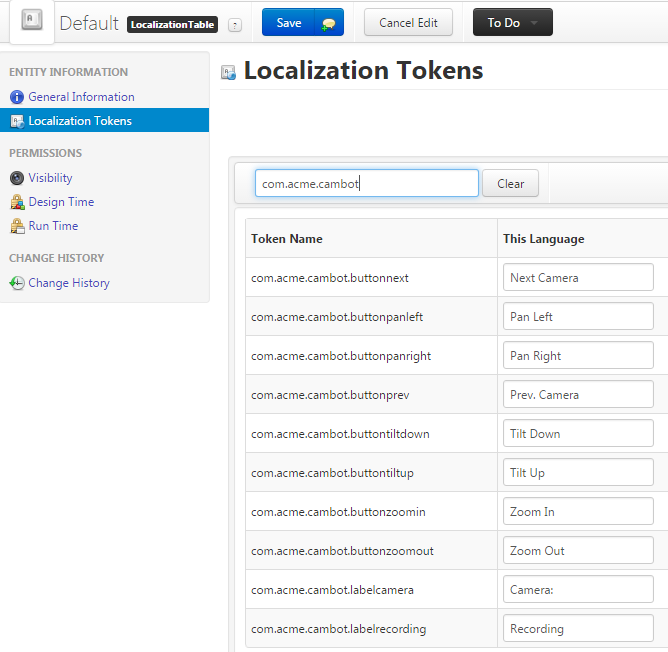Edit the Recording translation field
This screenshot has height=652, width=668.
click(x=578, y=628)
